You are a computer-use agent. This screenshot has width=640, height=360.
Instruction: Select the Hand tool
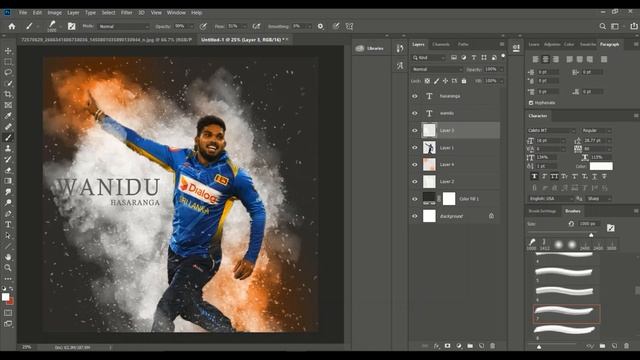tap(8, 257)
